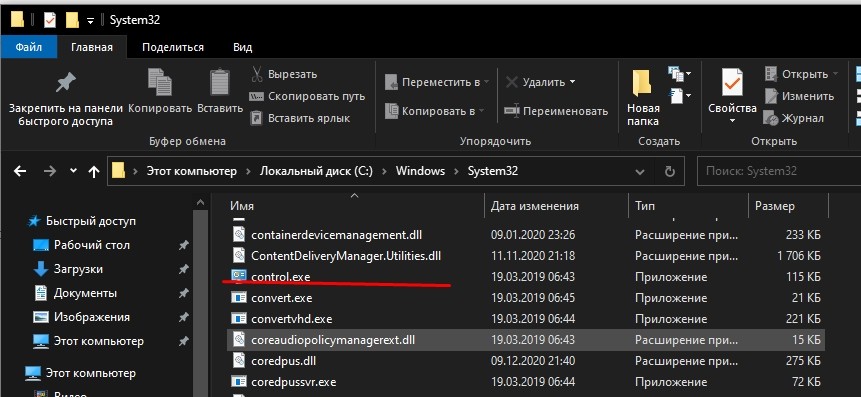Image resolution: width=861 pixels, height=397 pixels.
Task: Click convert.exe file icon
Action: pos(239,298)
